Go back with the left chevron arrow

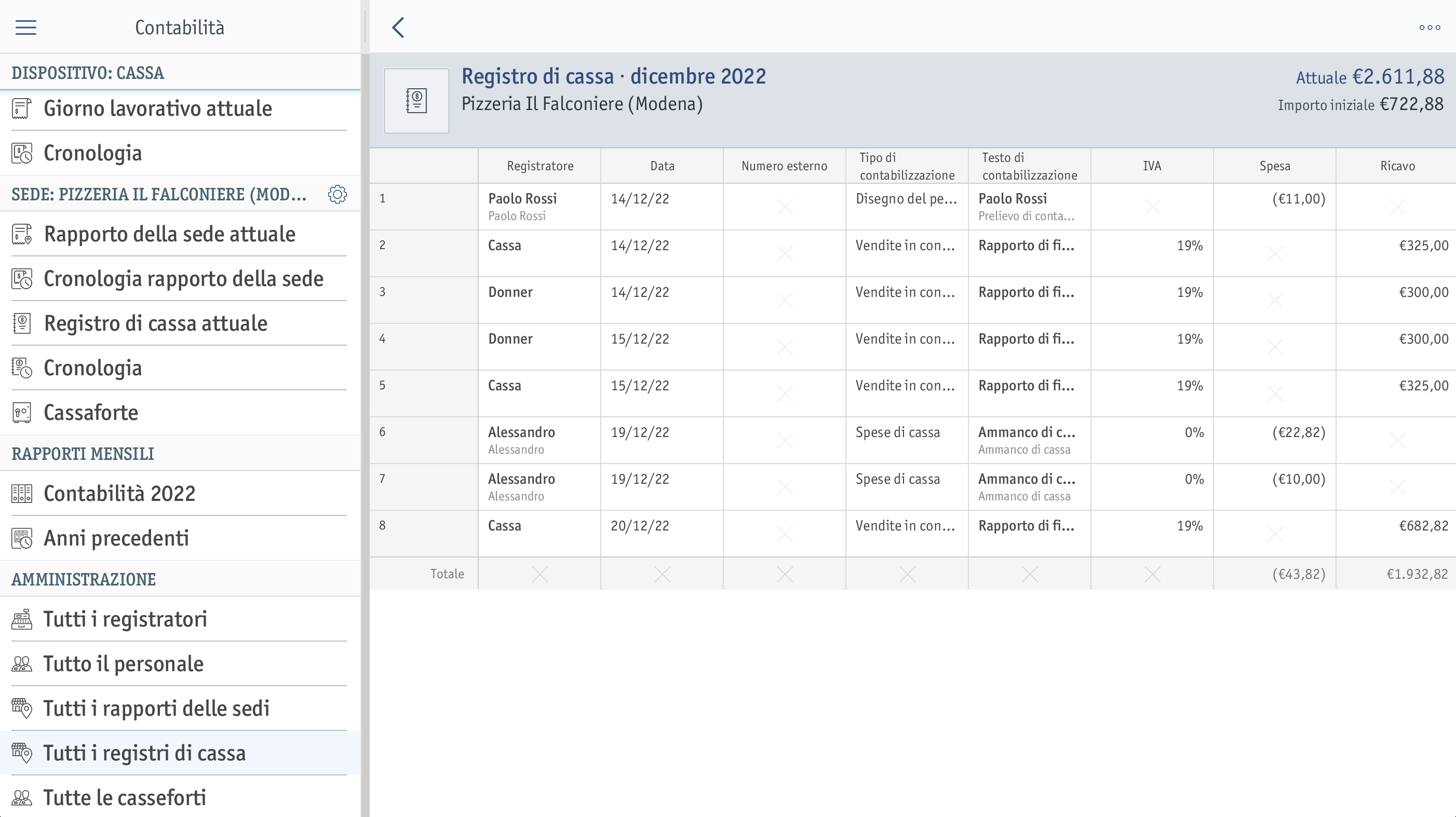[x=398, y=27]
